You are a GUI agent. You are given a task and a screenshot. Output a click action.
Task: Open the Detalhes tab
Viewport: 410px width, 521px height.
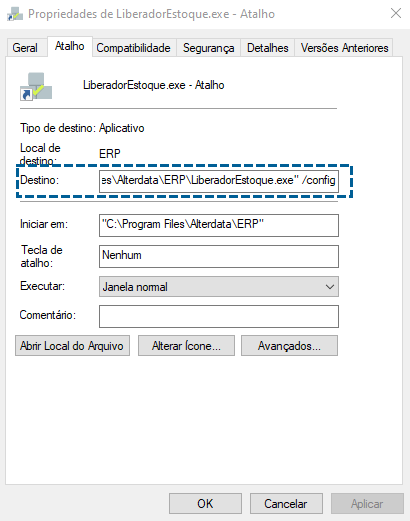[x=267, y=48]
